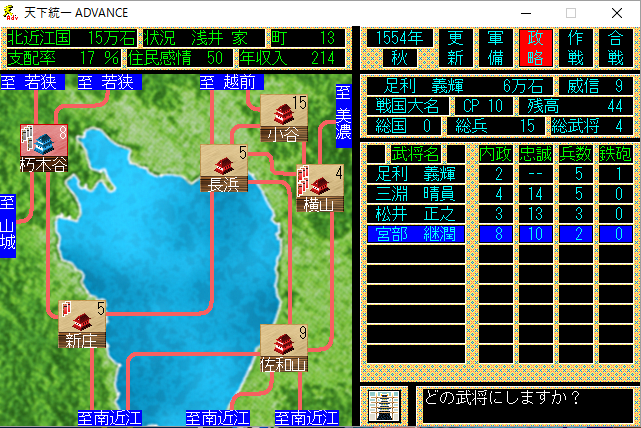Screen dimensions: 641x428
Task: Click 松井 正之's 兵数 value 3
Action: click(x=576, y=214)
